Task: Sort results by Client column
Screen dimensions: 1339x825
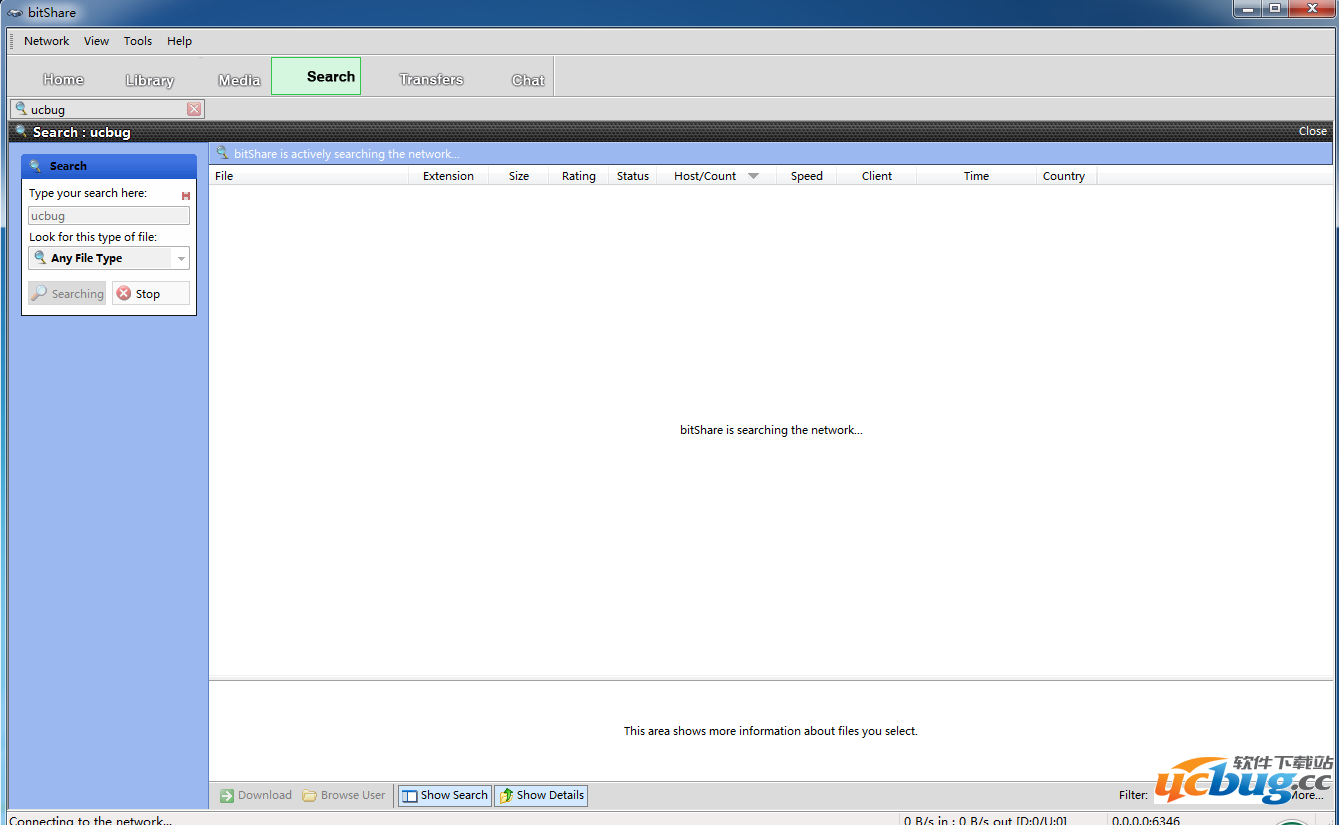Action: coord(877,176)
